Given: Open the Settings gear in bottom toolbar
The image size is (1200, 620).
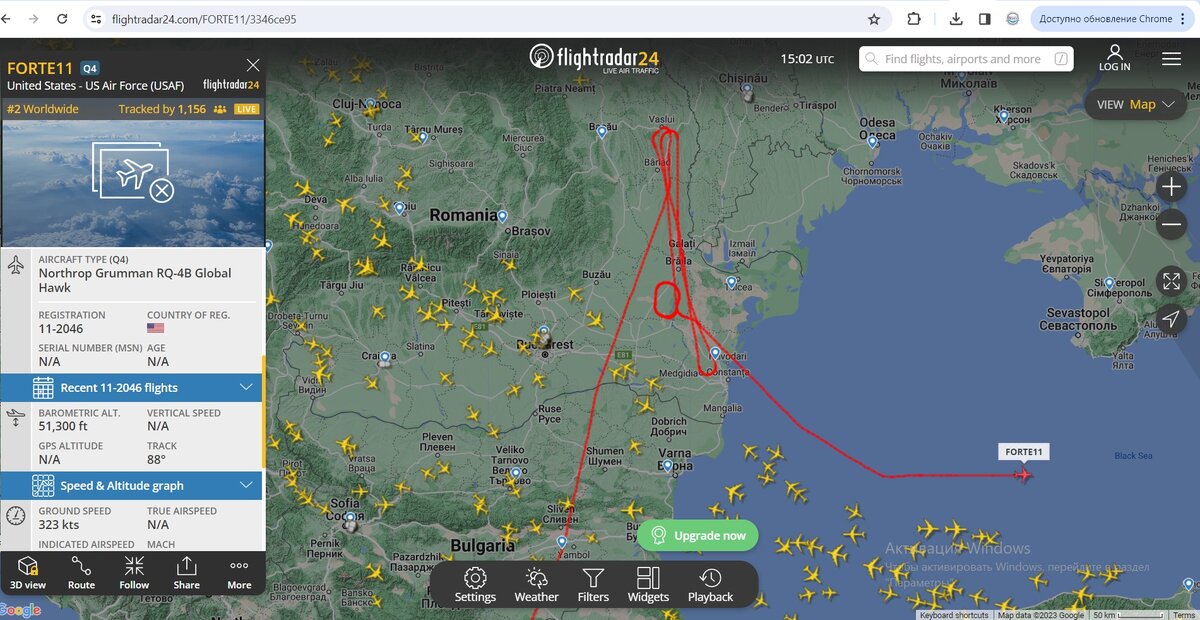Looking at the screenshot, I should tap(475, 585).
